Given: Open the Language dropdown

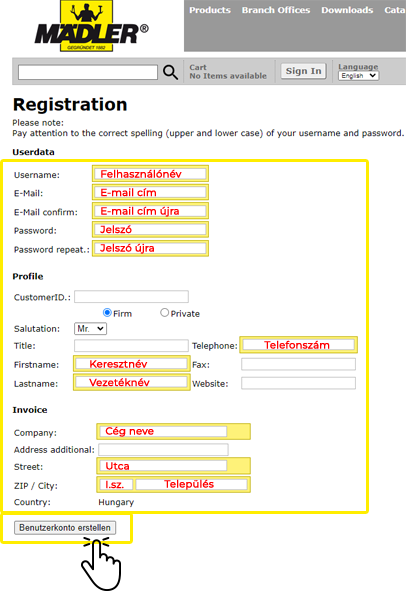Looking at the screenshot, I should tap(358, 76).
